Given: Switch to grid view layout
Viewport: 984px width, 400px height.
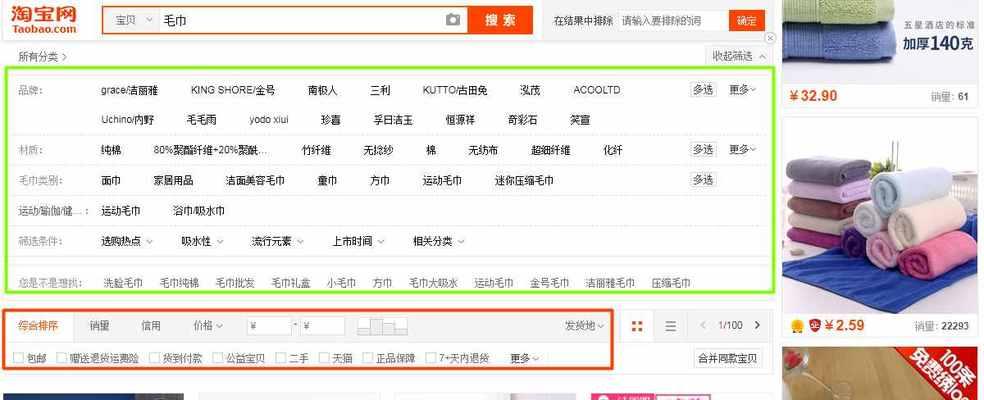Looking at the screenshot, I should (637, 326).
